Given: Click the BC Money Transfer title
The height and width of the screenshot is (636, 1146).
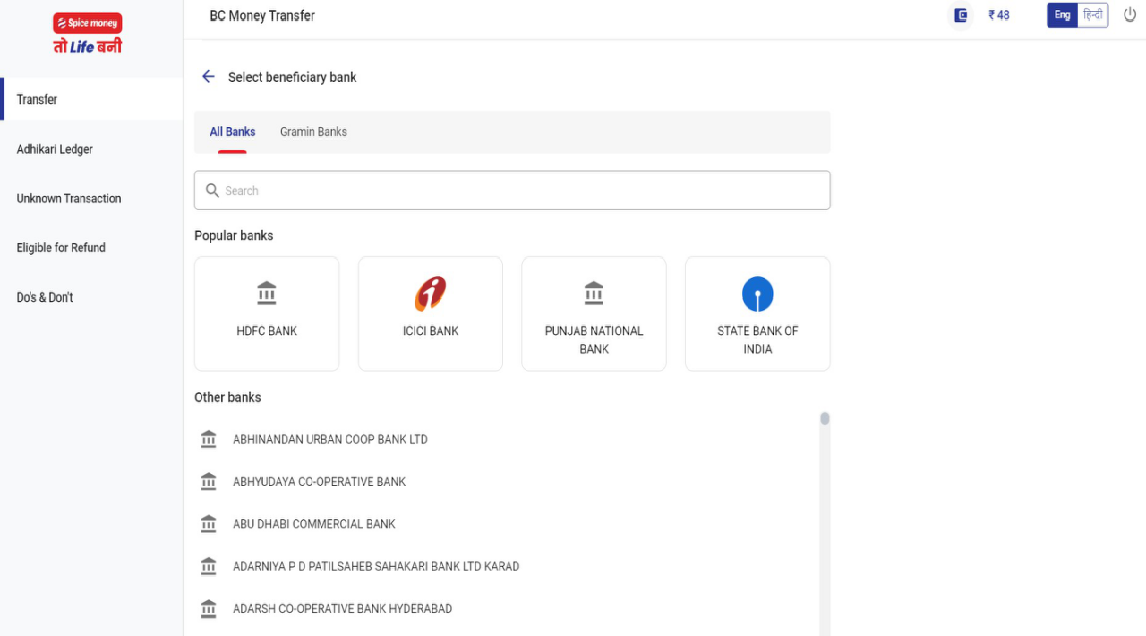Looking at the screenshot, I should 262,15.
